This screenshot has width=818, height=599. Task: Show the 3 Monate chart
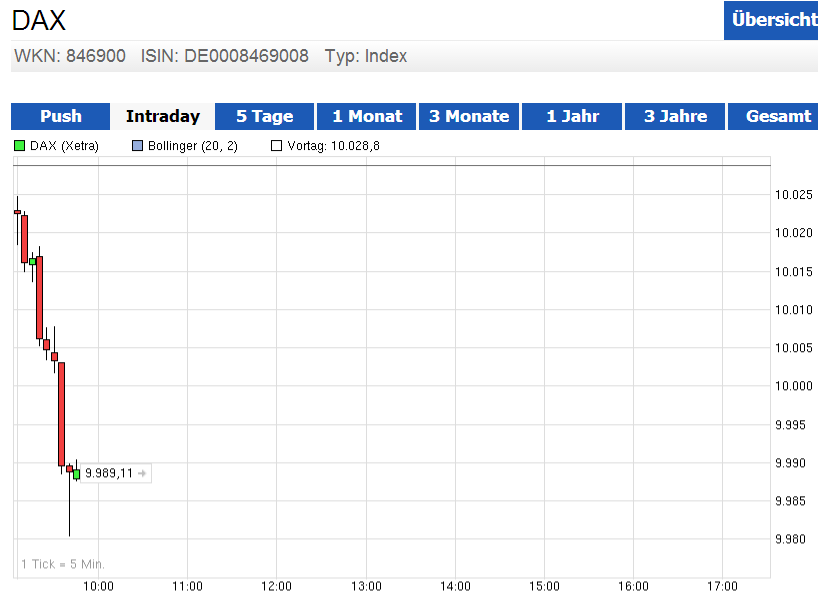[x=469, y=116]
